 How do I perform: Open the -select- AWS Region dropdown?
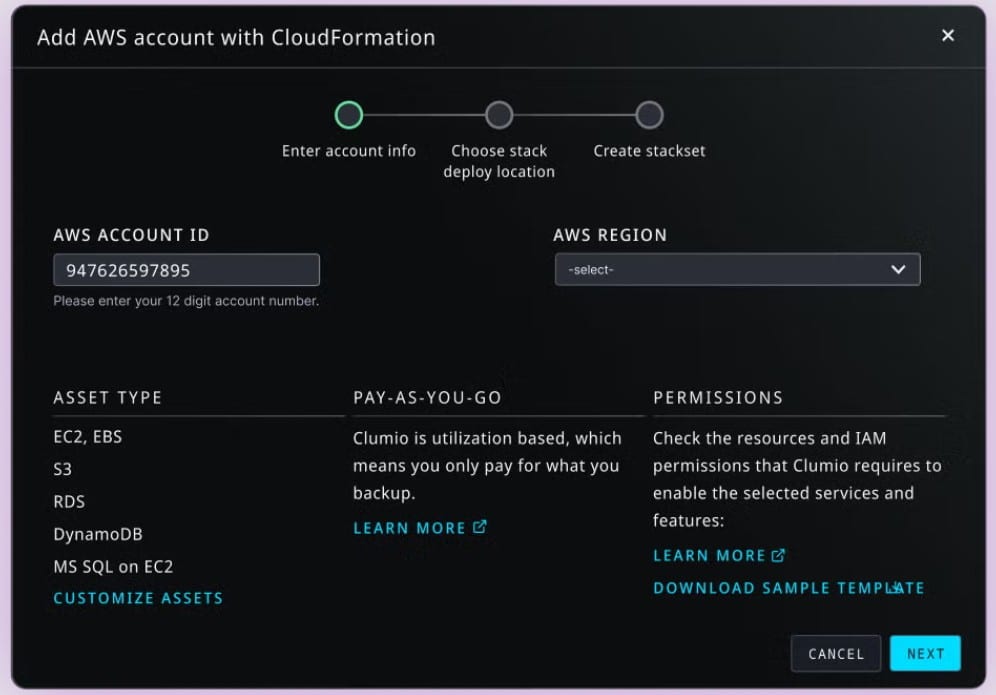point(738,269)
